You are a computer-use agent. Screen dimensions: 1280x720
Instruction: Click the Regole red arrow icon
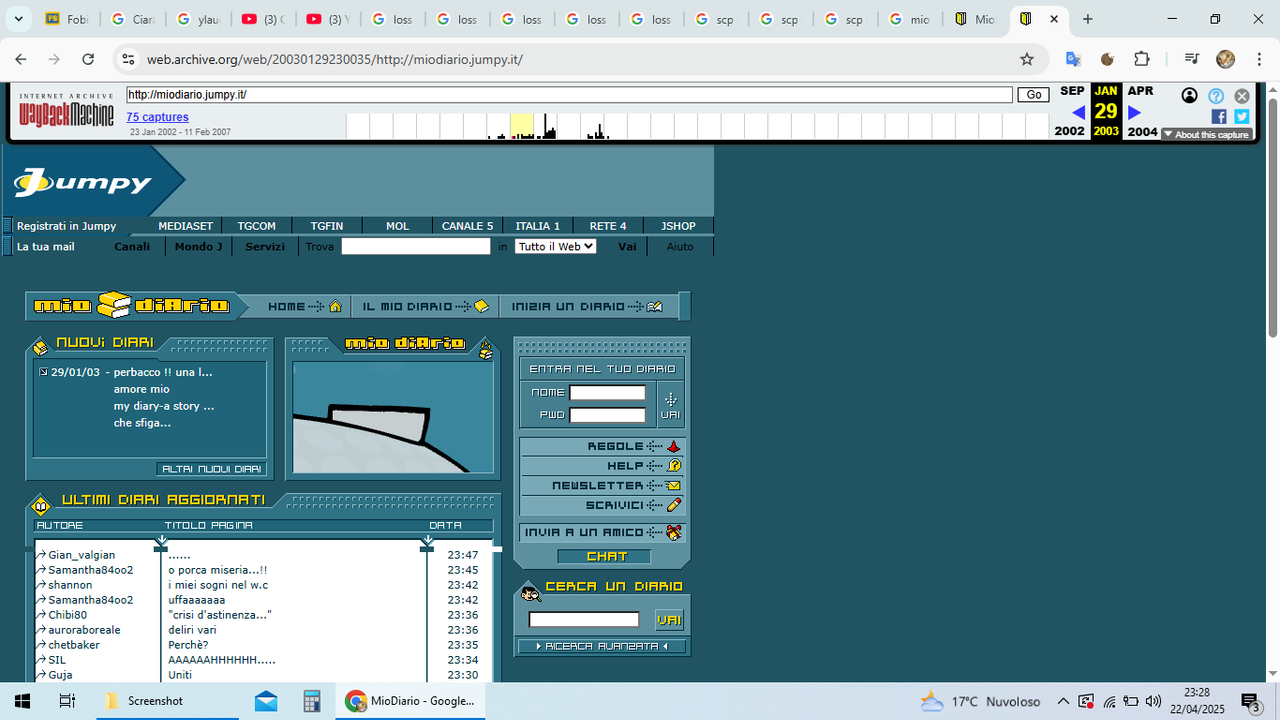673,446
